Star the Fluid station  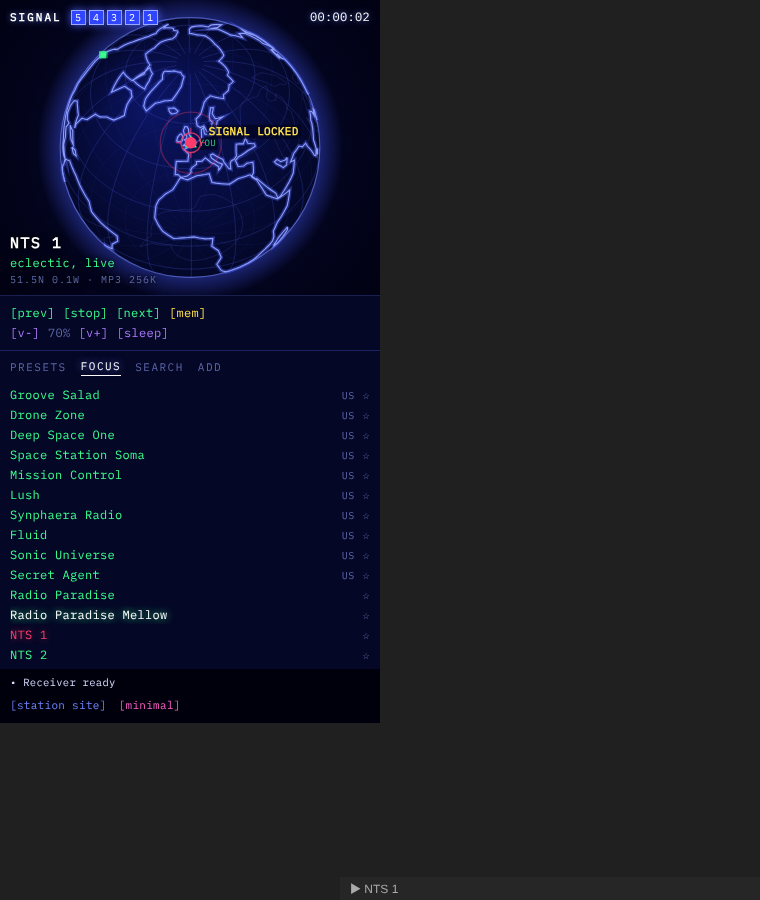pyautogui.click(x=366, y=536)
